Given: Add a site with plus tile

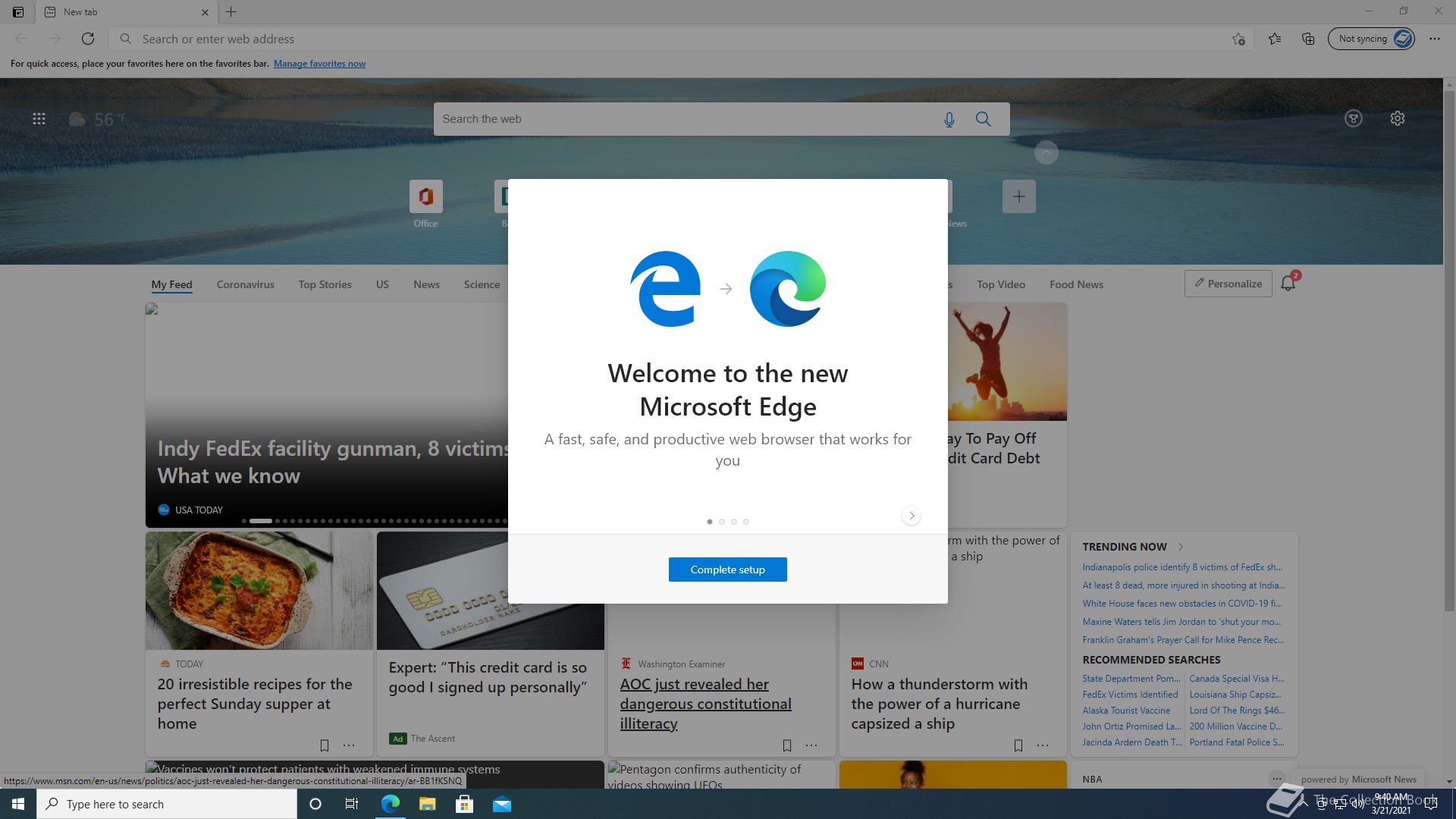Looking at the screenshot, I should coord(1018,196).
